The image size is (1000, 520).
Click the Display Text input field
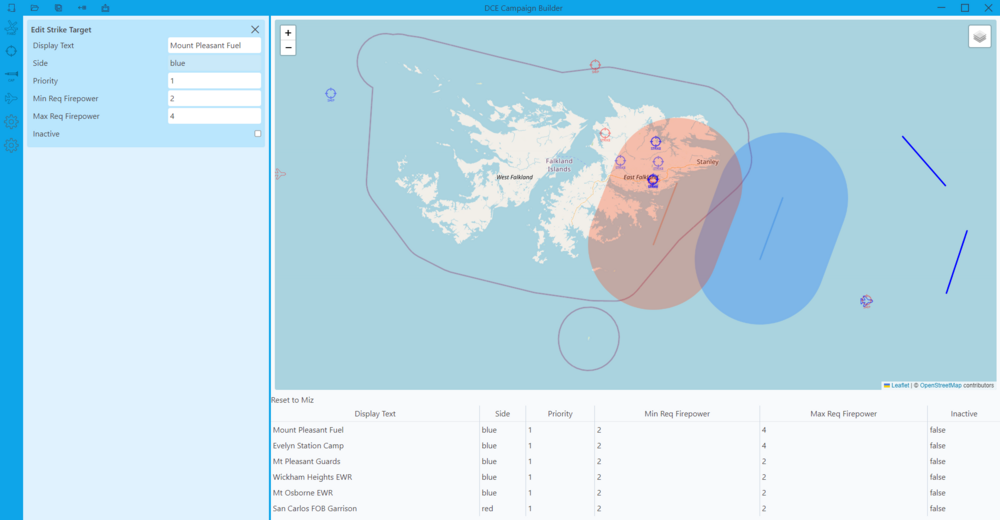(214, 45)
